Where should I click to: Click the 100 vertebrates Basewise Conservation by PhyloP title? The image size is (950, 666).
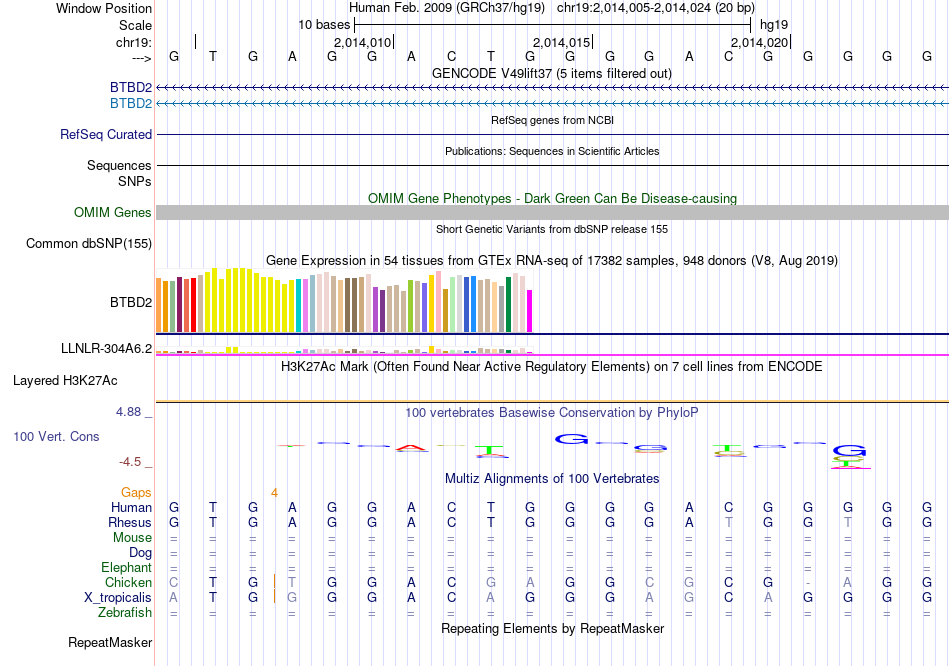click(x=552, y=412)
